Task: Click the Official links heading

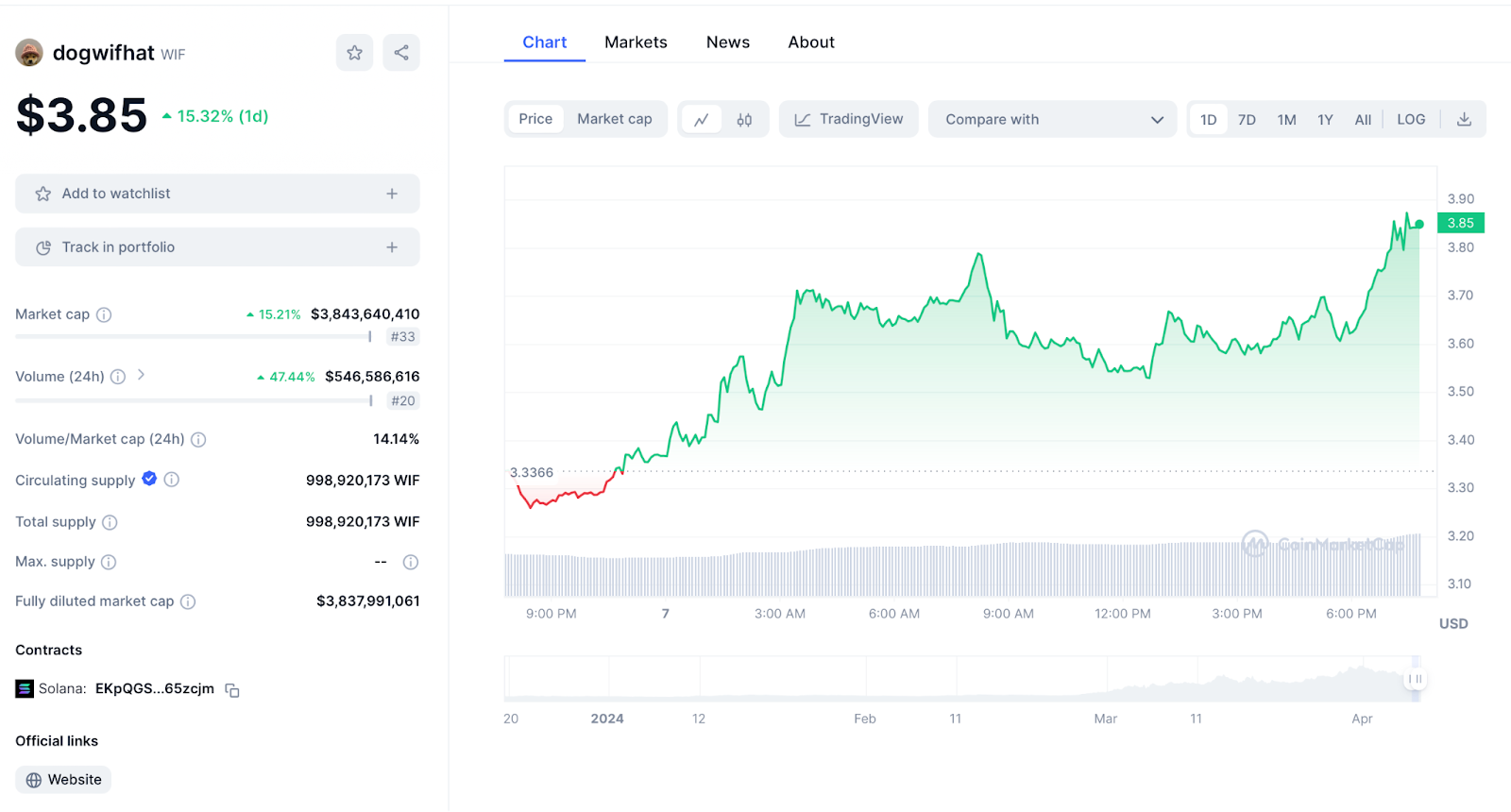Action: [57, 741]
